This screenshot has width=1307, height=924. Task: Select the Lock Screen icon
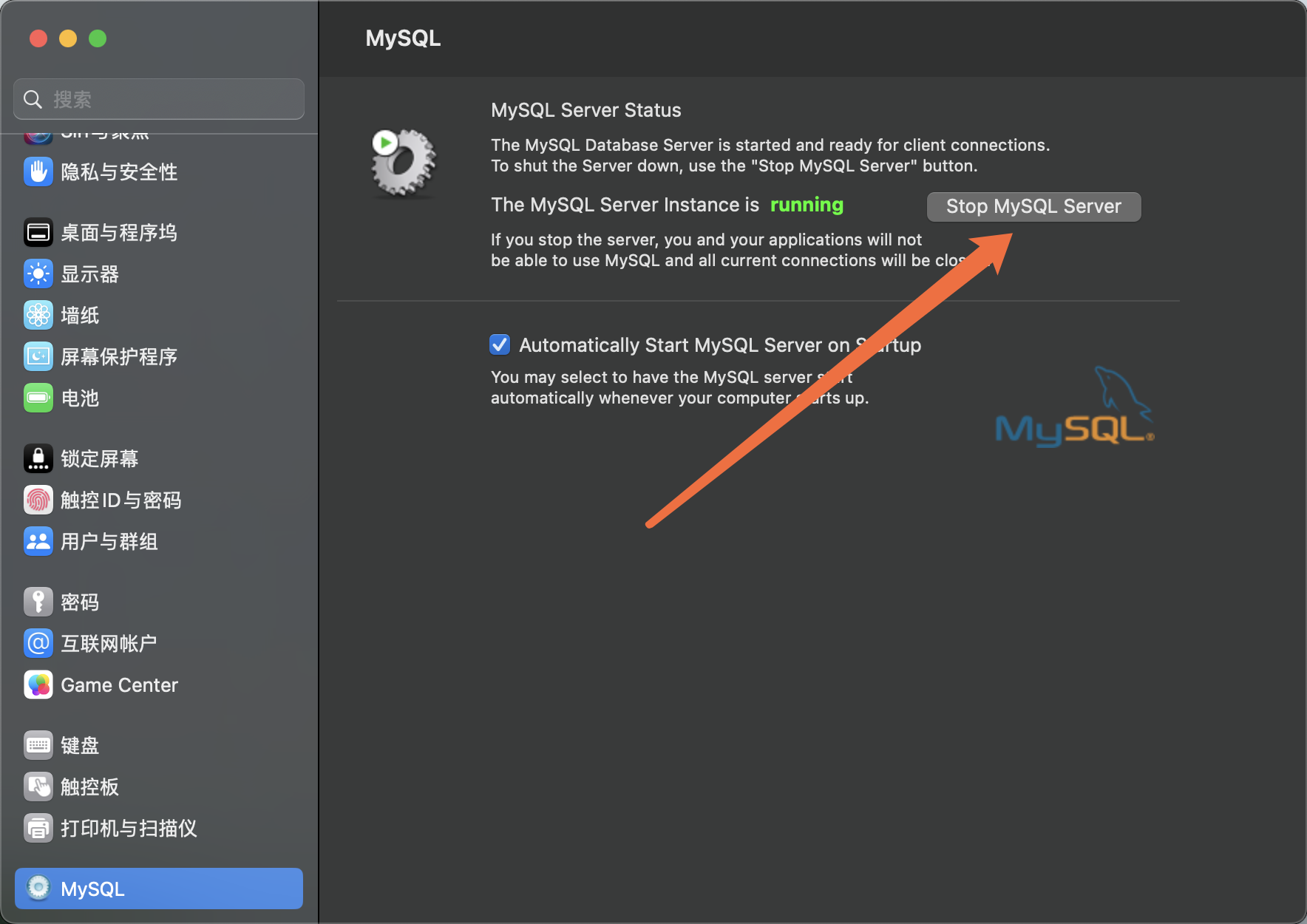coord(38,459)
